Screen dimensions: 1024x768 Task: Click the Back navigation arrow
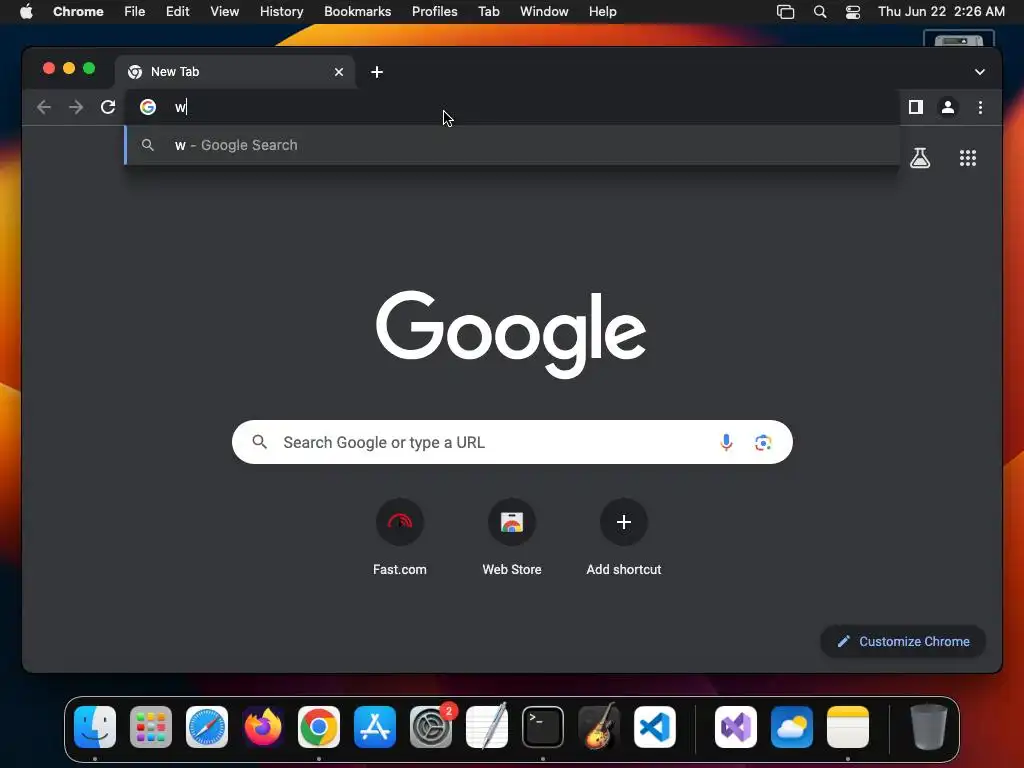(x=44, y=107)
